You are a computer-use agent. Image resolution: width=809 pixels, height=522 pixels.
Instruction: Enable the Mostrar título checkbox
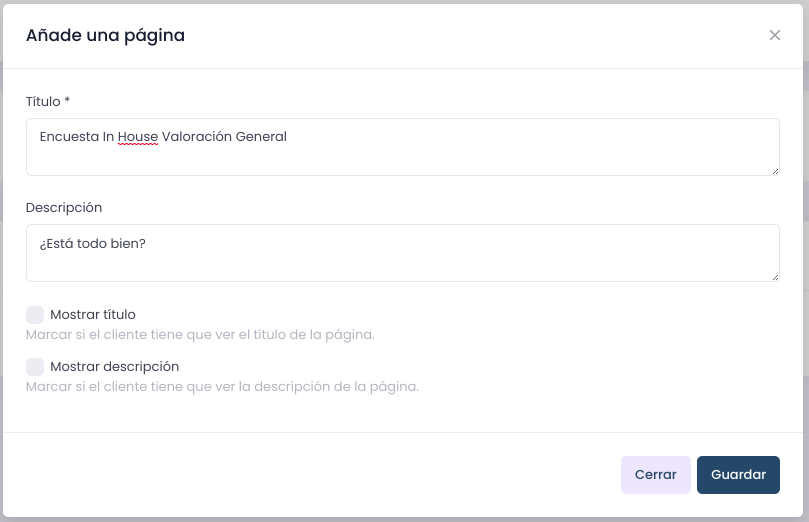[35, 315]
